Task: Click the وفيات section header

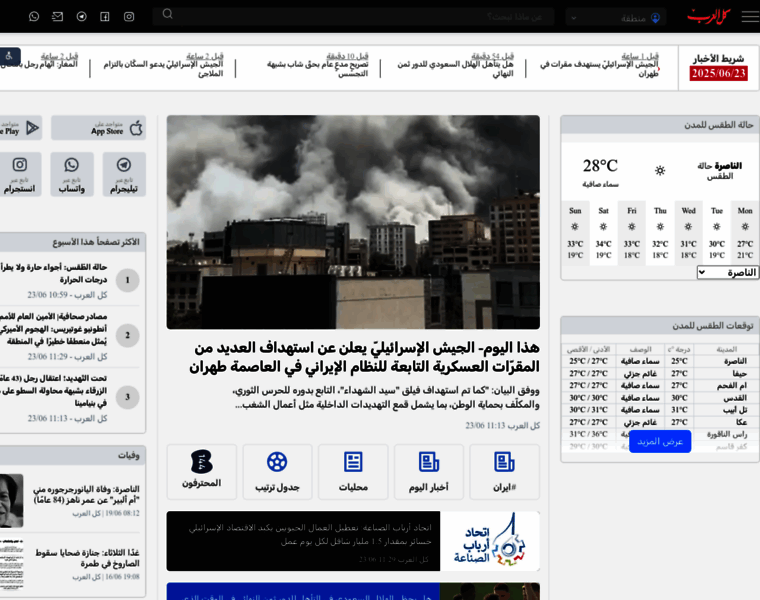Action: pos(73,455)
